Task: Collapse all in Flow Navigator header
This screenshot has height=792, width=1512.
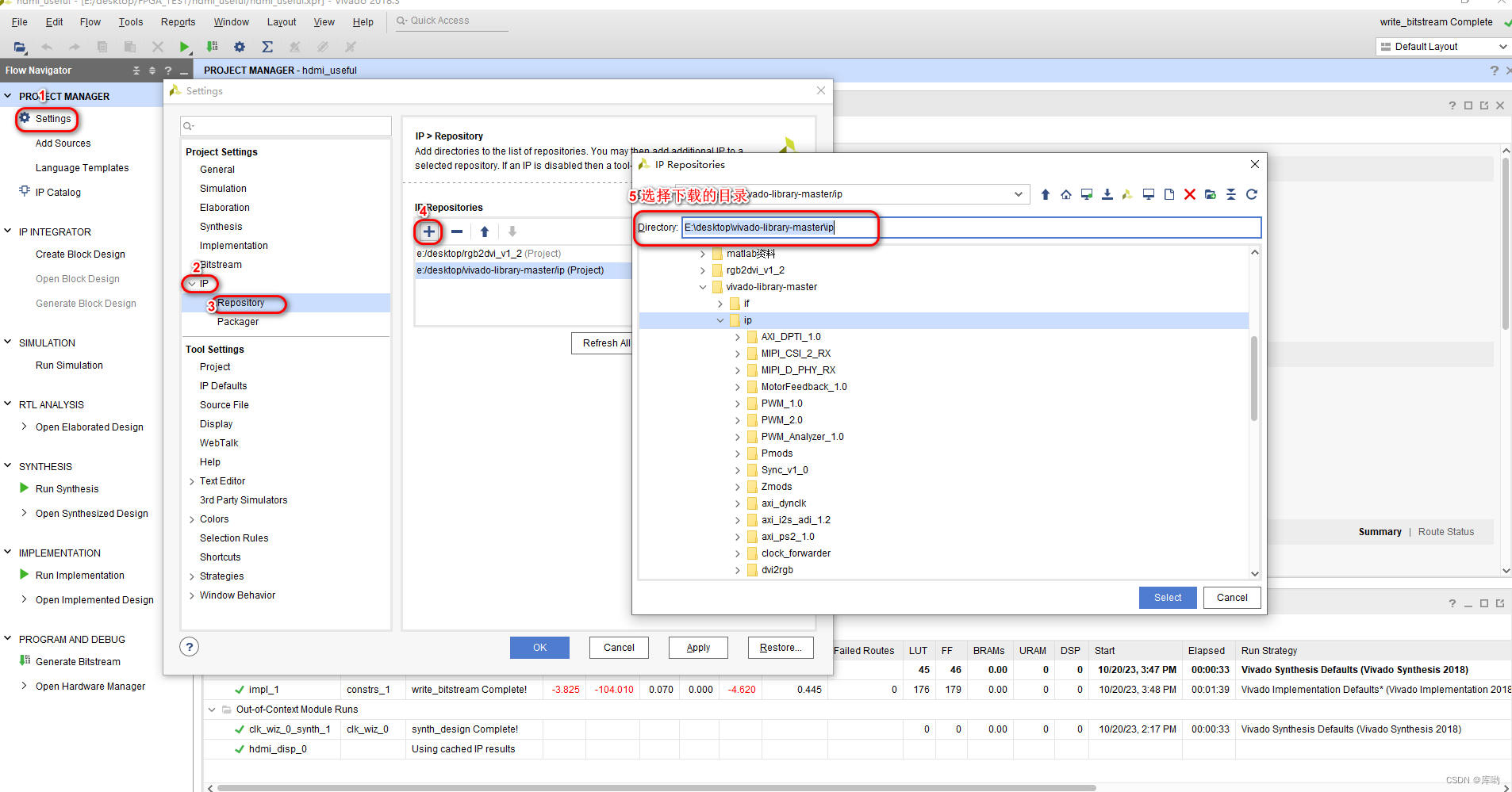Action: (136, 71)
